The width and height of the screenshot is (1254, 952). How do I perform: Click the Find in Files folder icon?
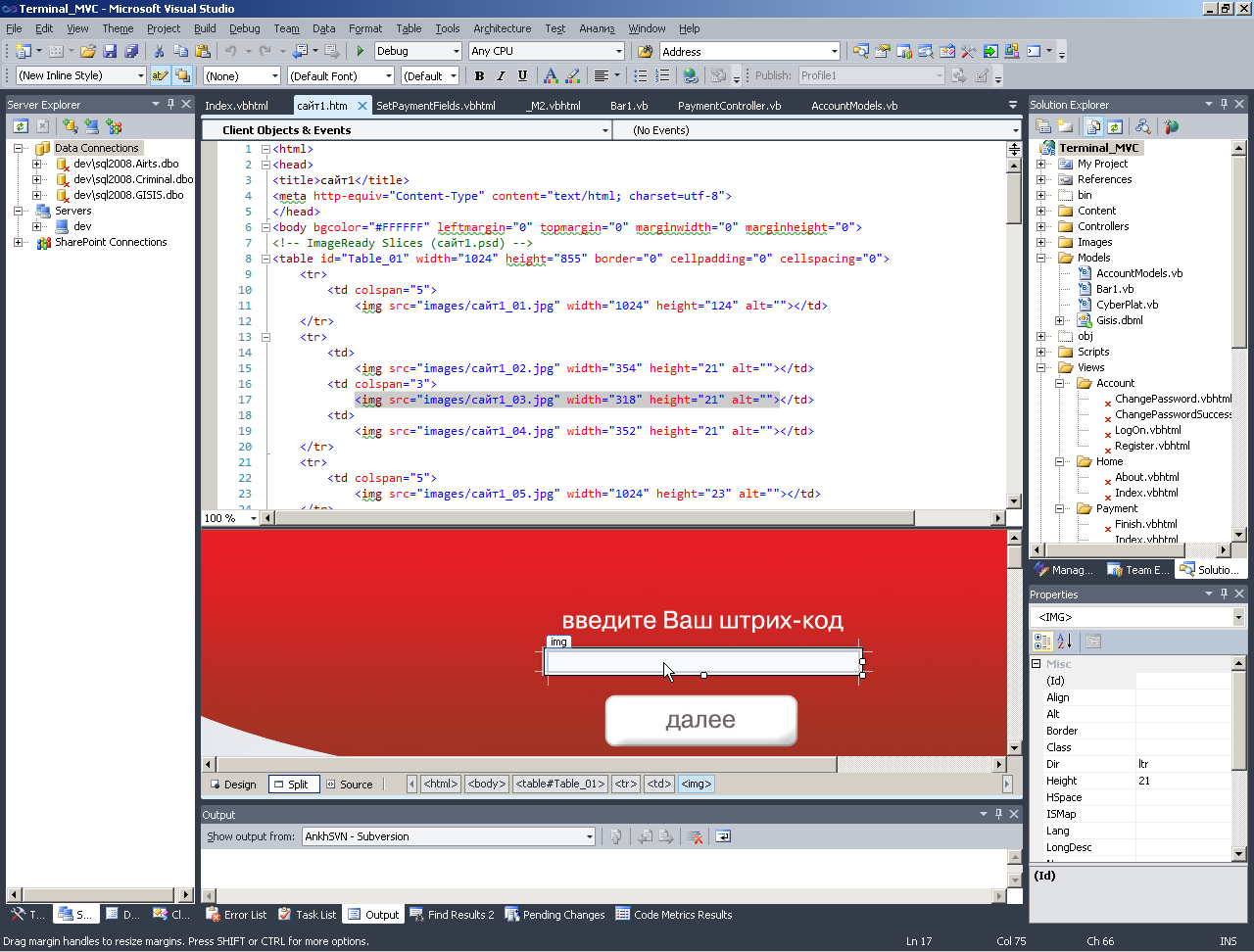[x=645, y=51]
